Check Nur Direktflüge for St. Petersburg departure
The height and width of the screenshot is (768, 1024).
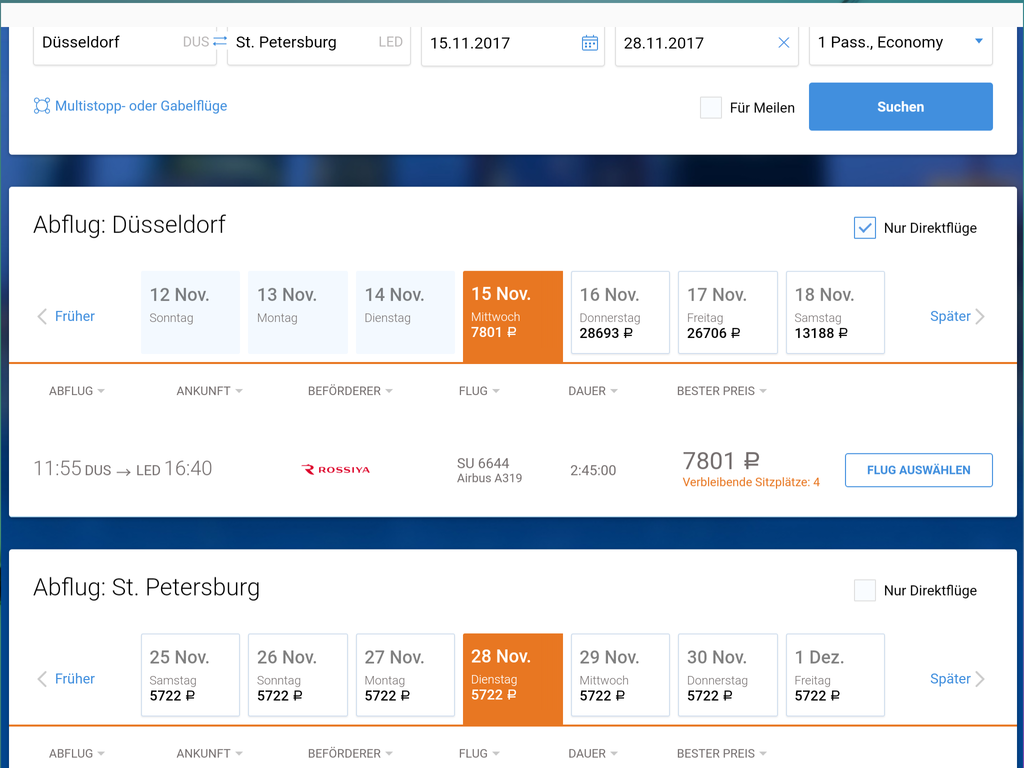click(865, 590)
